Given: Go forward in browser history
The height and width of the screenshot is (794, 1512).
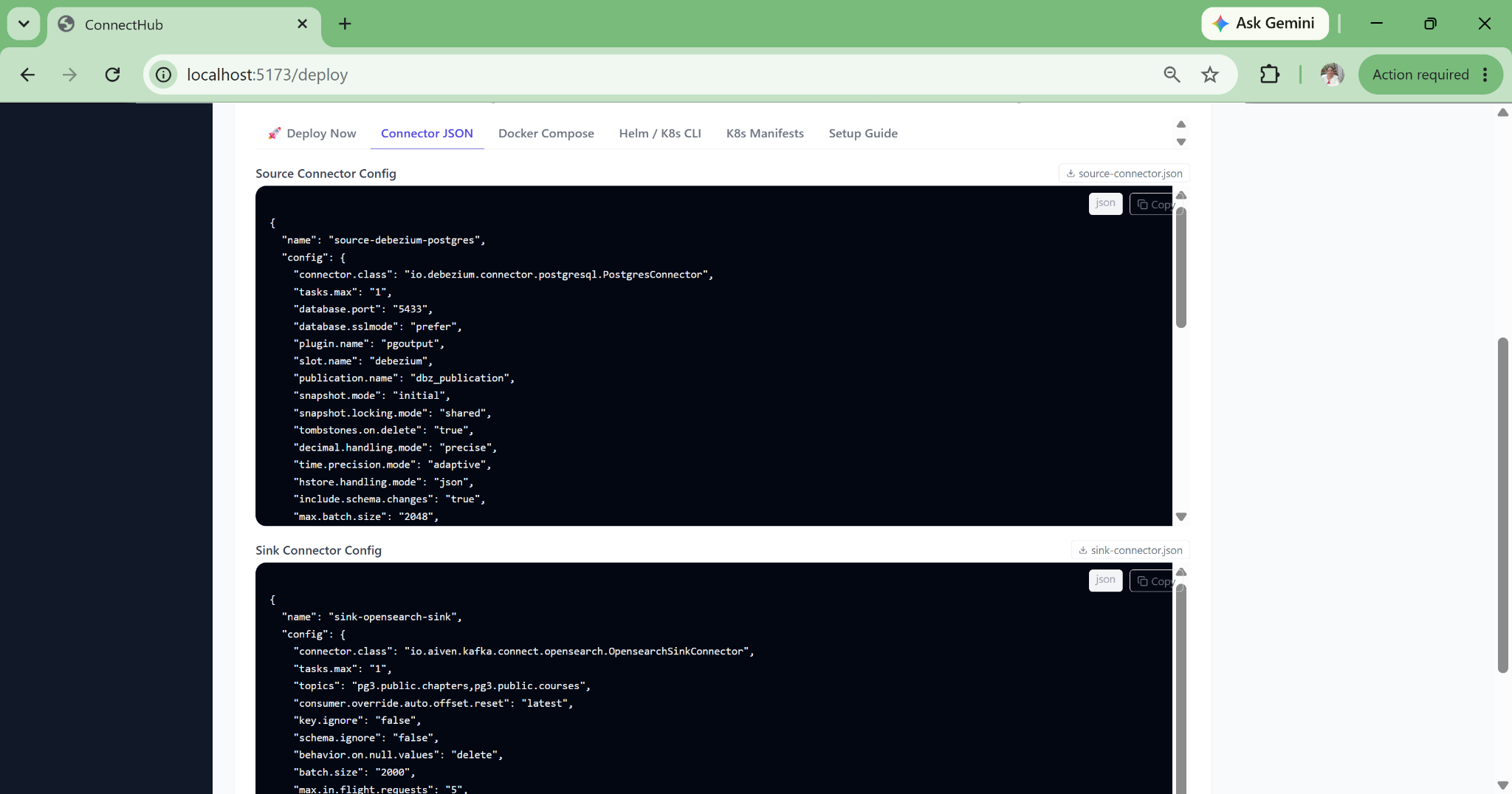Looking at the screenshot, I should pyautogui.click(x=69, y=75).
